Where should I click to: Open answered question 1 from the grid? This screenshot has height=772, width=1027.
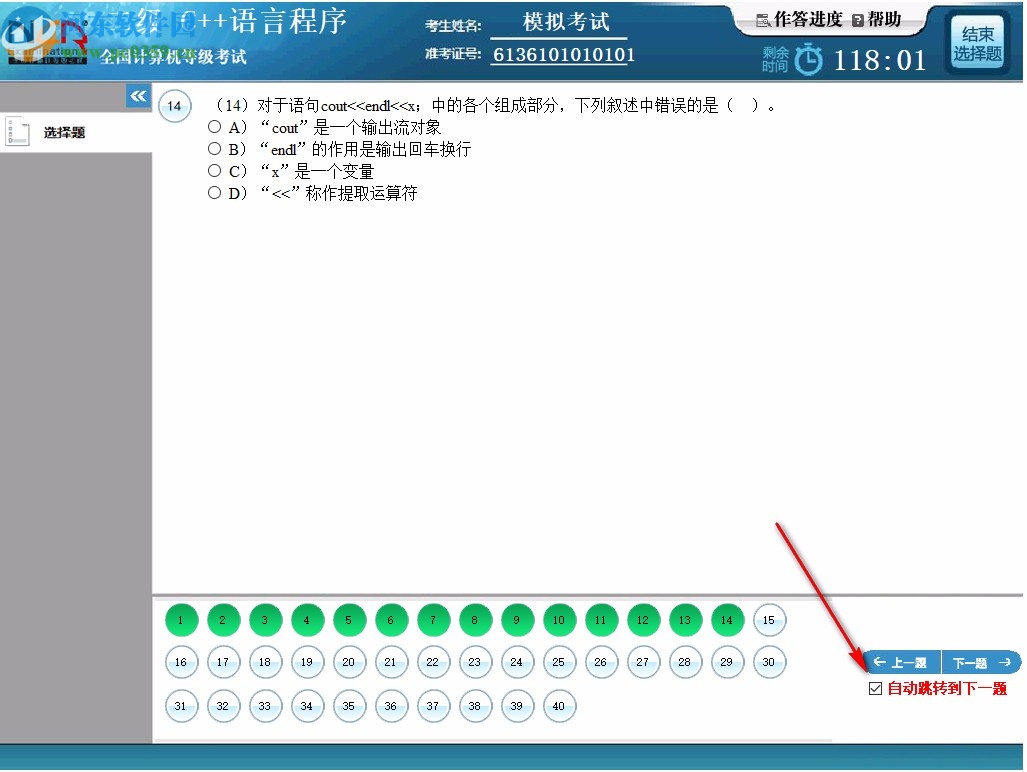181,620
